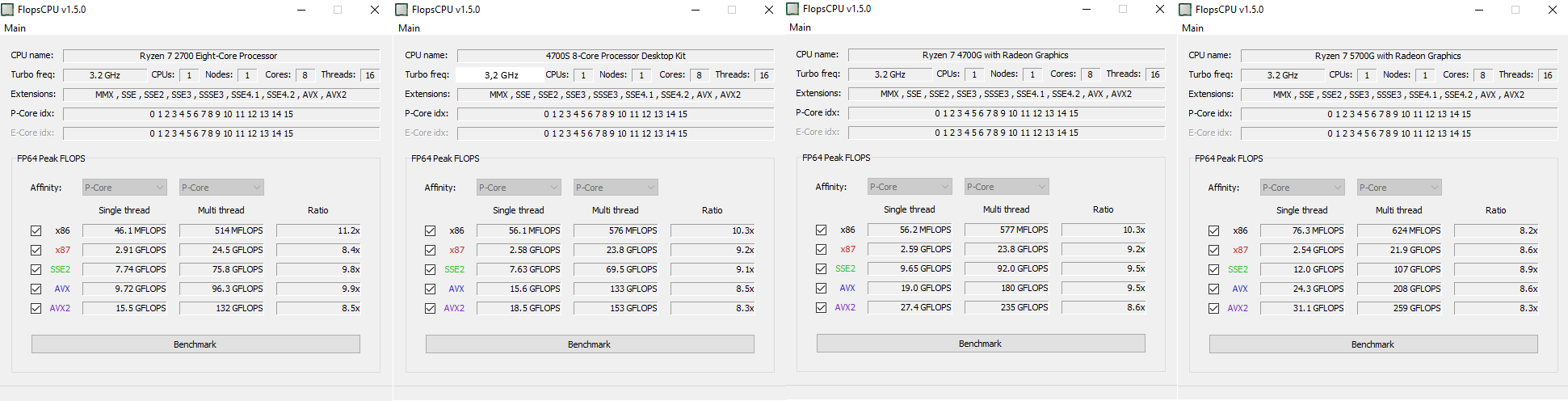Screen dimensions: 1568x401
Task: Click the FlopsCPU title bar icon of the Ryzen 7 5700G window
Action: coord(1185,10)
